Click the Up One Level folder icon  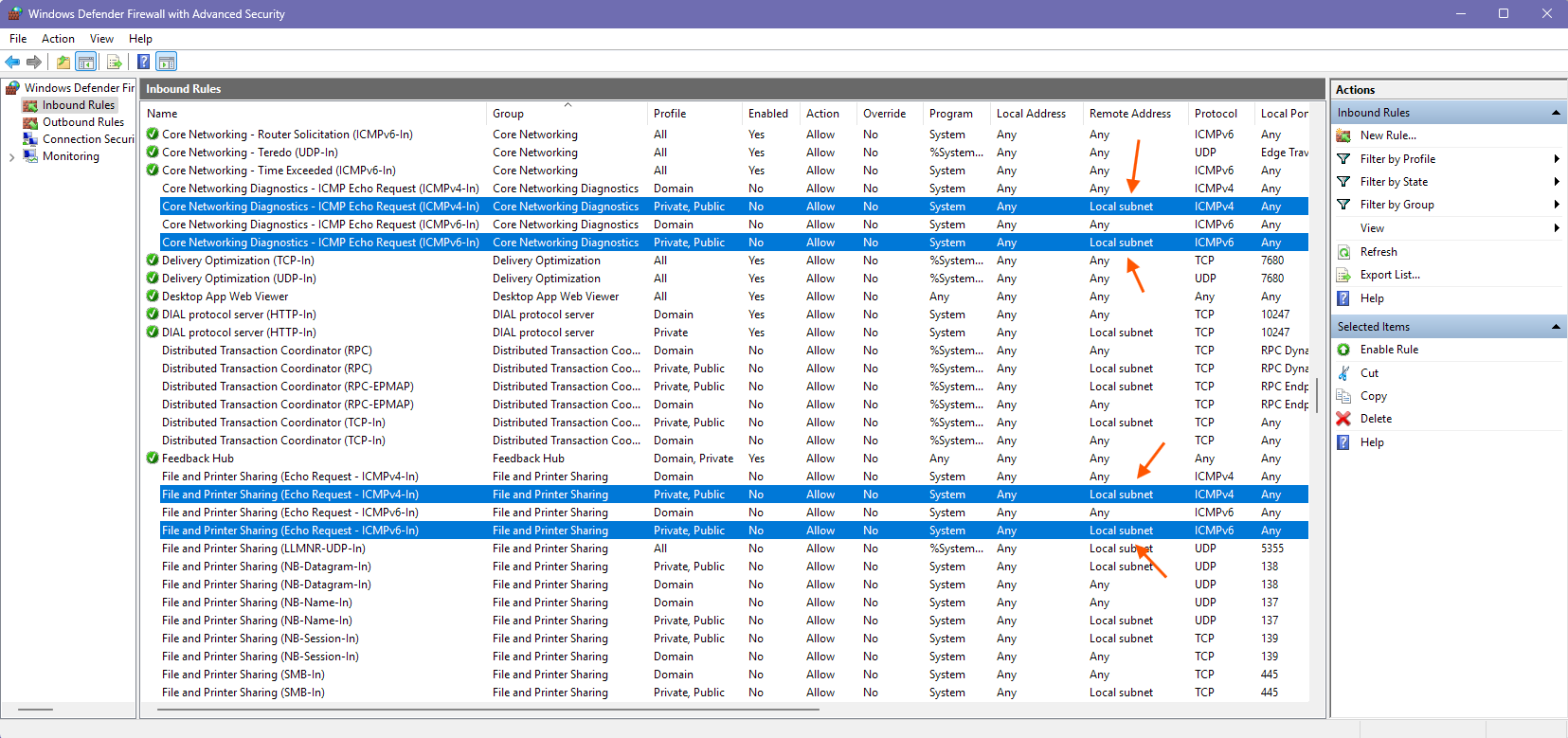click(x=63, y=63)
